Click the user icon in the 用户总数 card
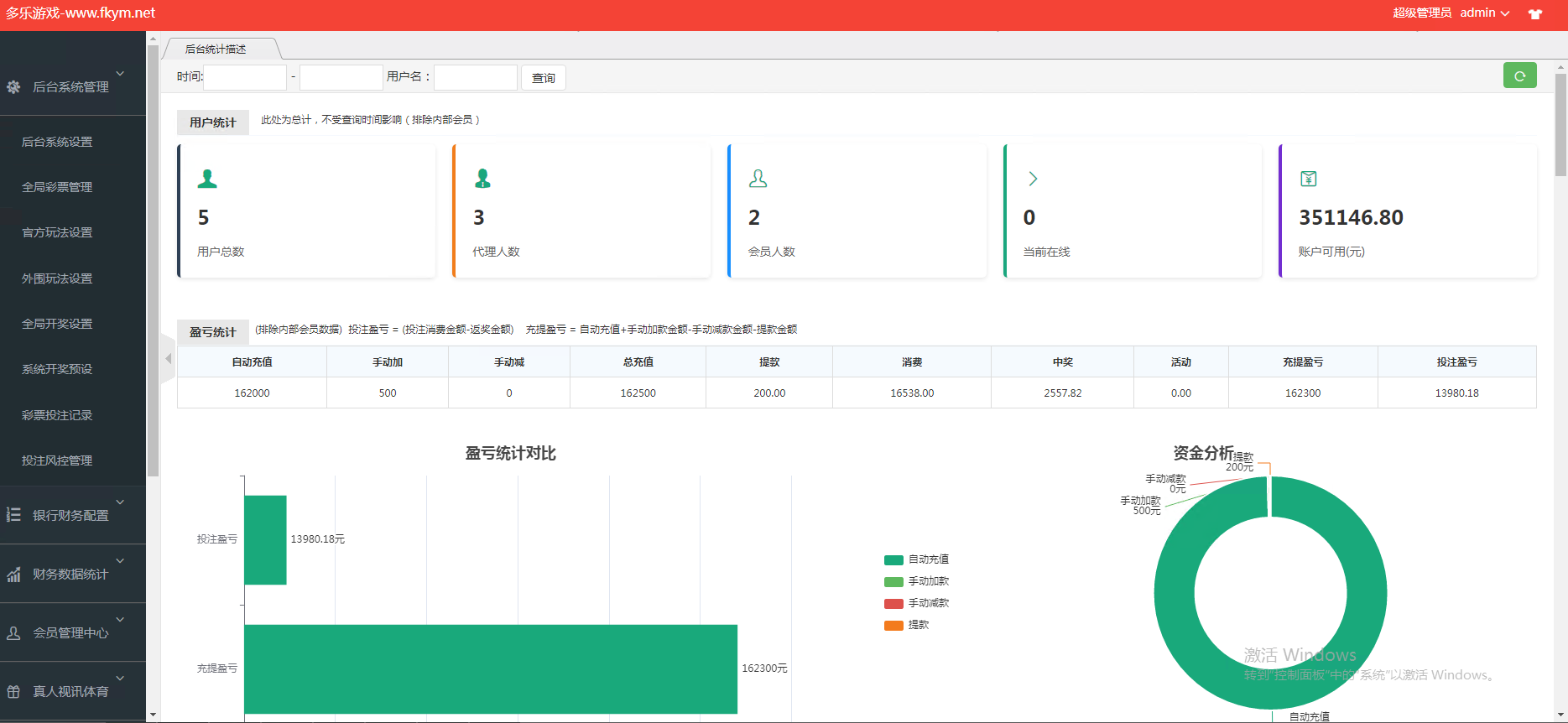Image resolution: width=1568 pixels, height=723 pixels. (x=207, y=179)
